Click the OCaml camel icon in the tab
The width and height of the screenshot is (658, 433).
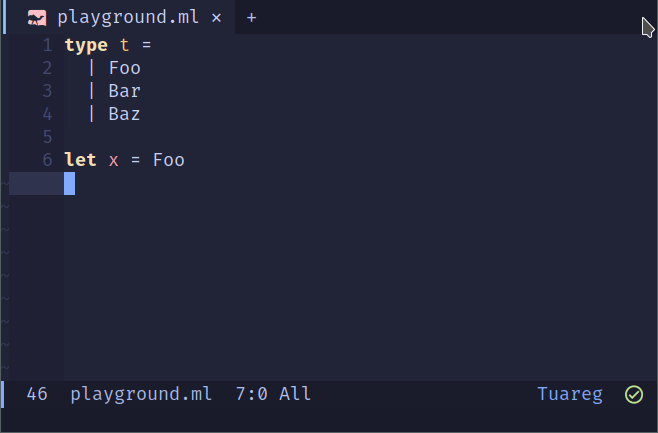point(37,18)
